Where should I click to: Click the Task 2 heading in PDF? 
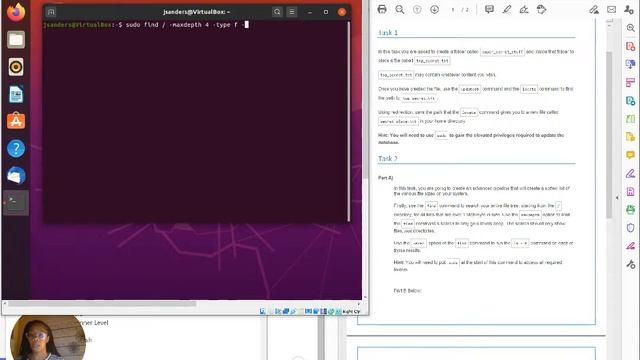coord(387,158)
